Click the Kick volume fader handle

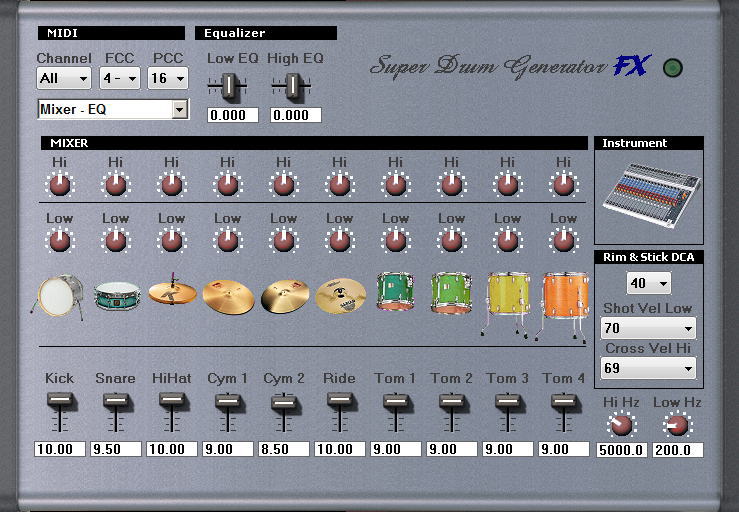[60, 400]
